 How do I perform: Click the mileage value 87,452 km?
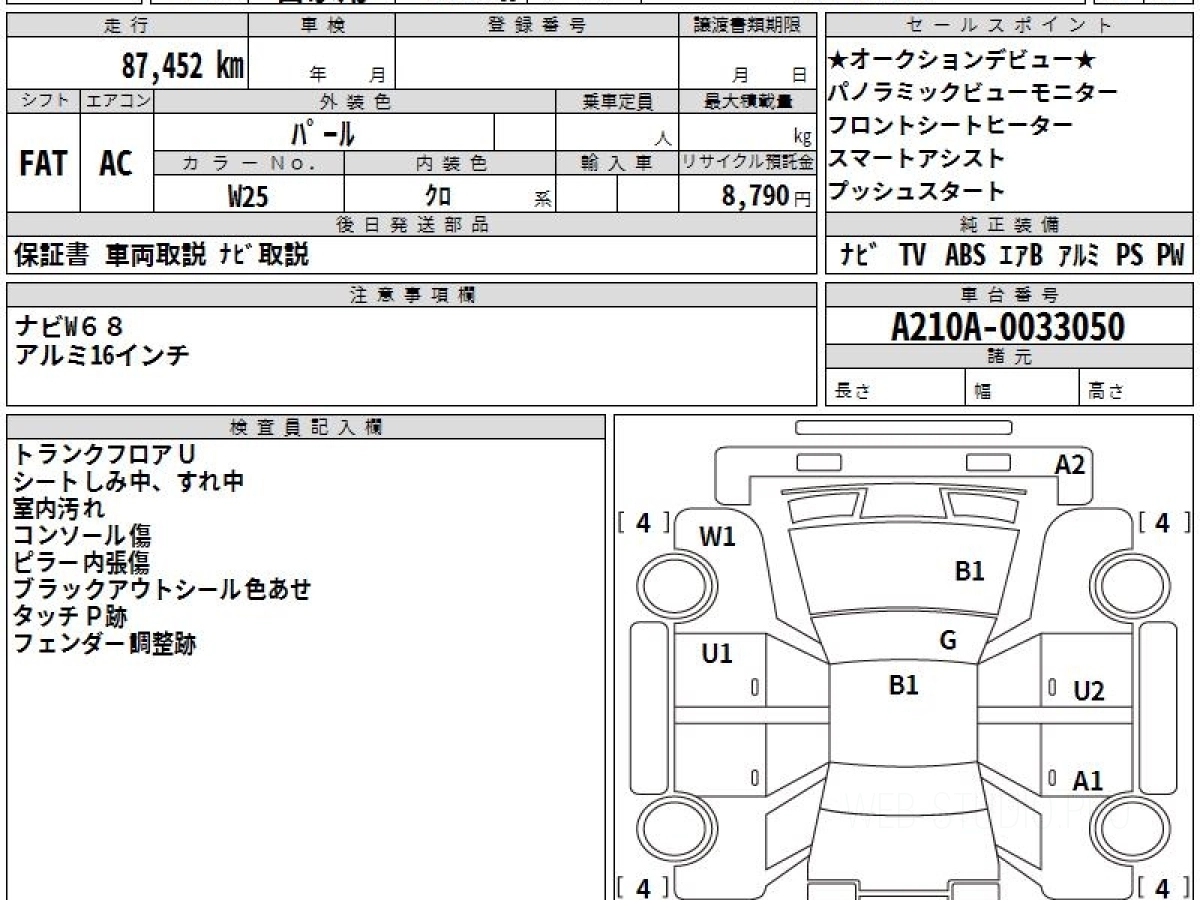[x=183, y=66]
